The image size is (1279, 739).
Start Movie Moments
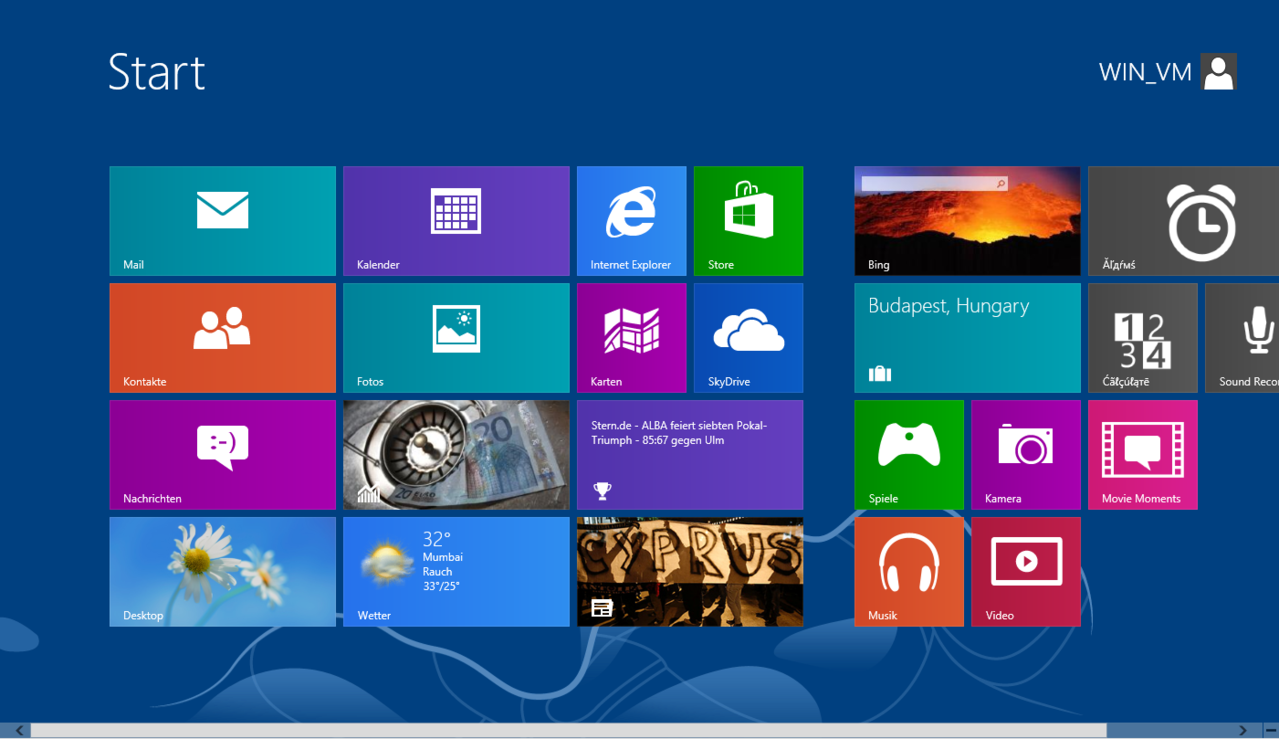pos(1142,454)
